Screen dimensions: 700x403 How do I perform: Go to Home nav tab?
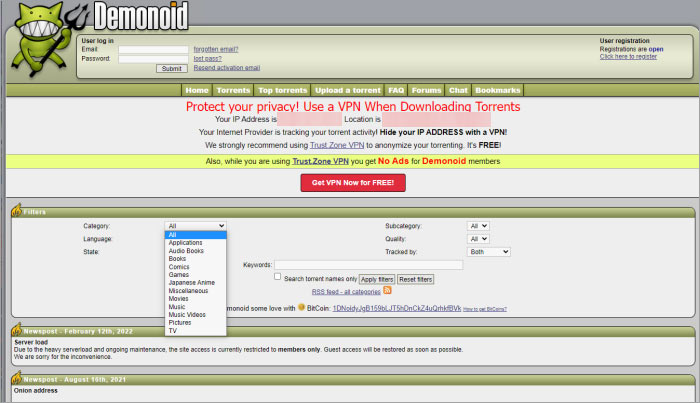(x=197, y=90)
